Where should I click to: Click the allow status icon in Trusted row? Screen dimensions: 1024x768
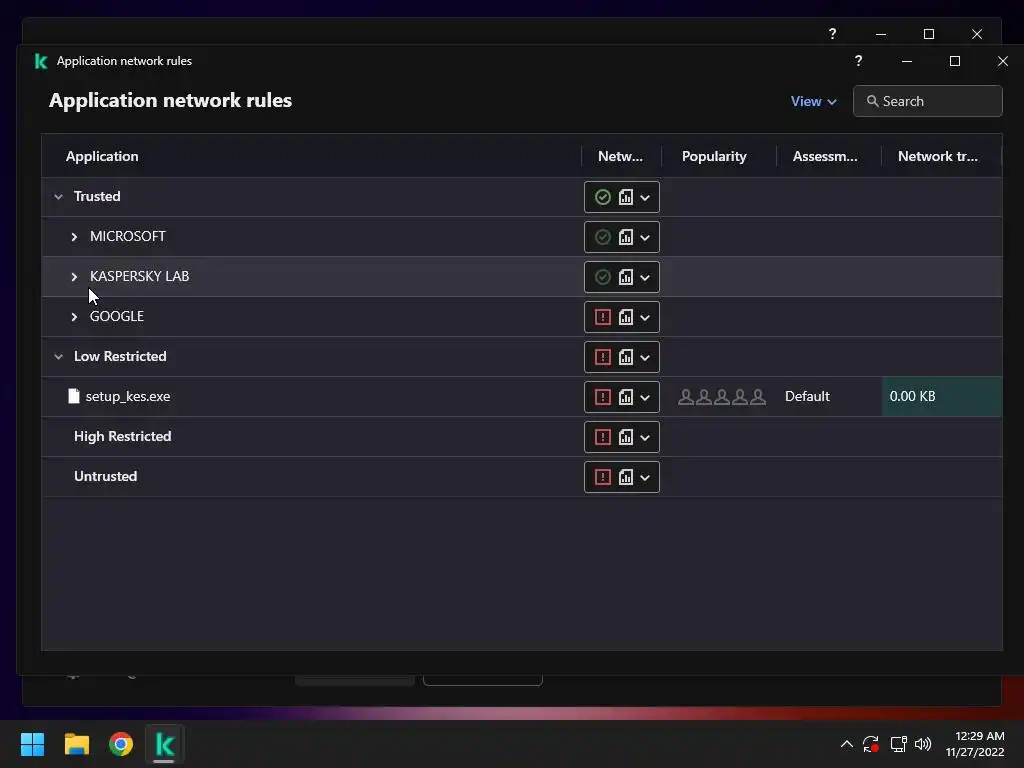click(x=603, y=197)
